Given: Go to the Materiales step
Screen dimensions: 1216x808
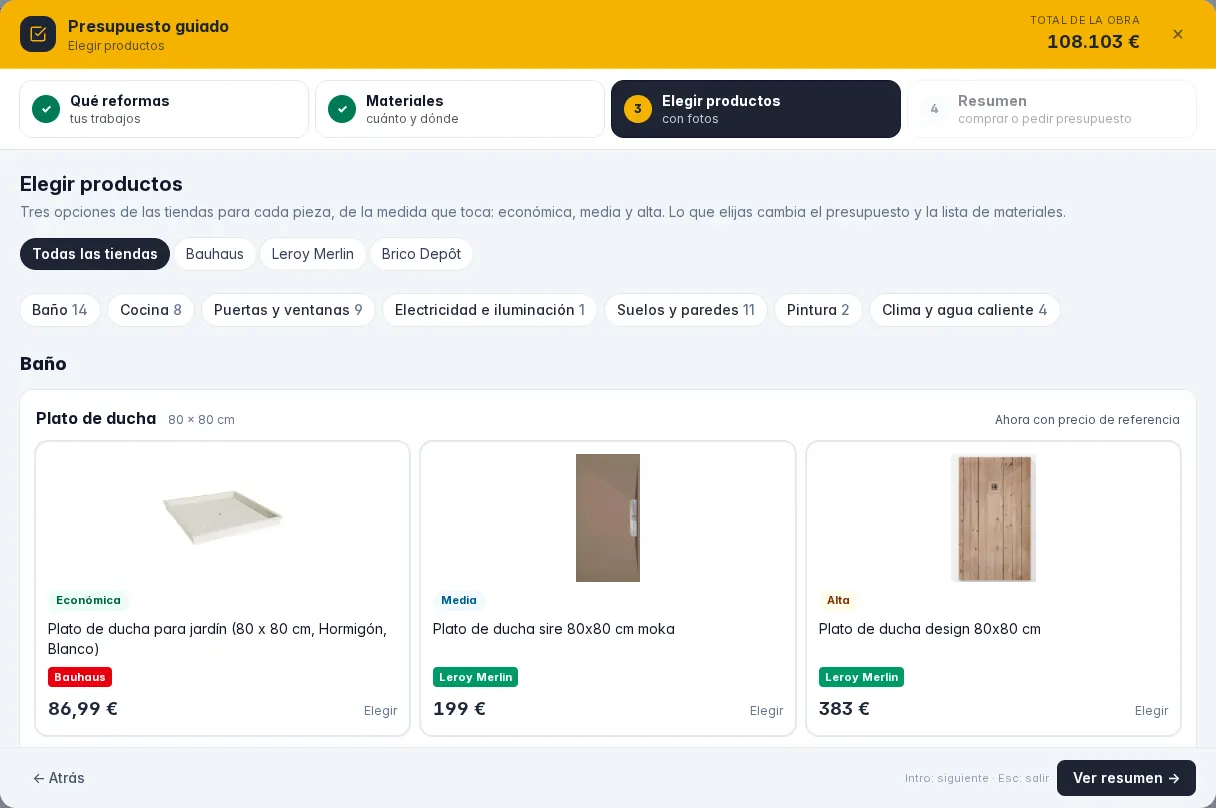Looking at the screenshot, I should click(460, 109).
